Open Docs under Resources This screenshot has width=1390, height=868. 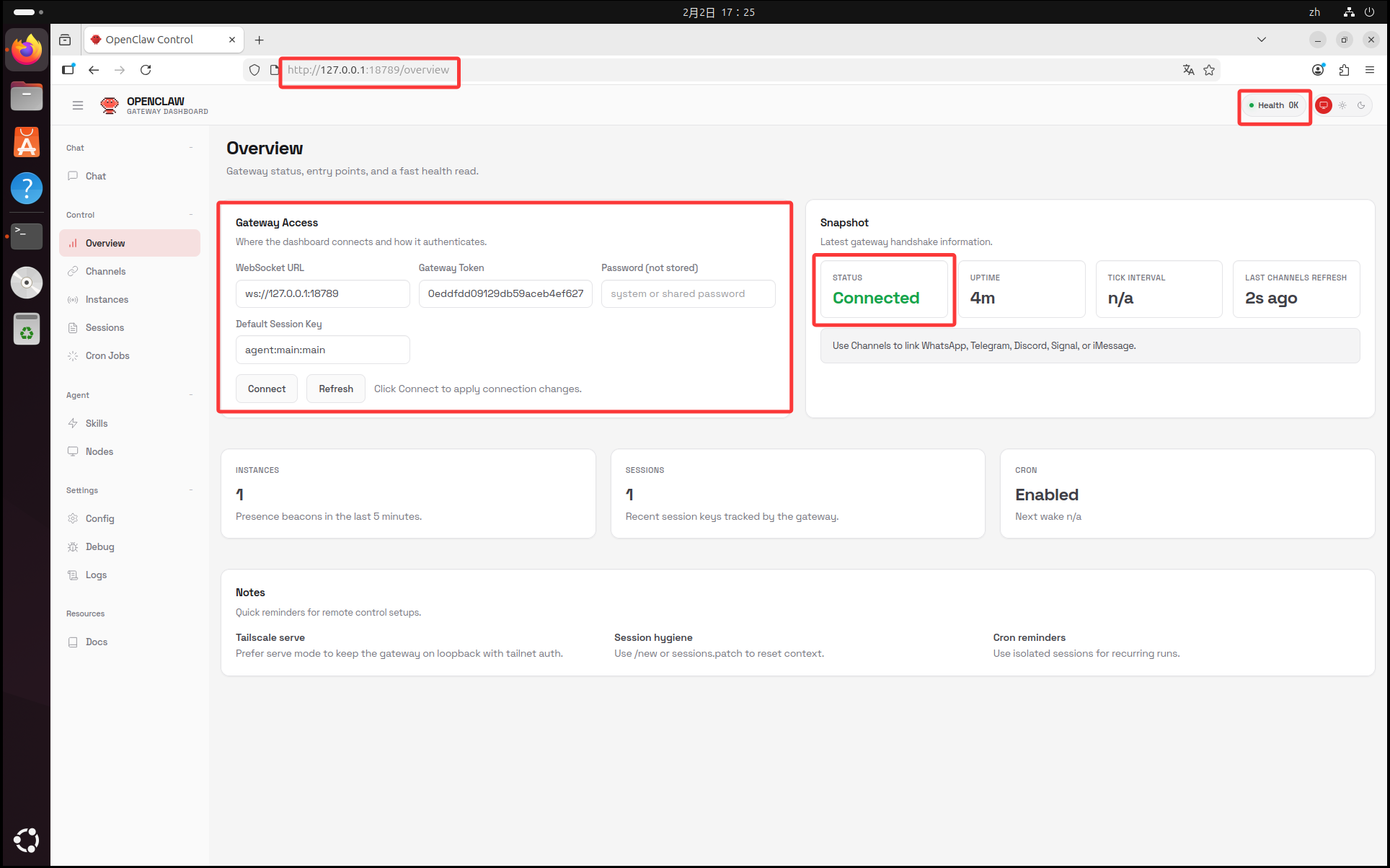(97, 642)
